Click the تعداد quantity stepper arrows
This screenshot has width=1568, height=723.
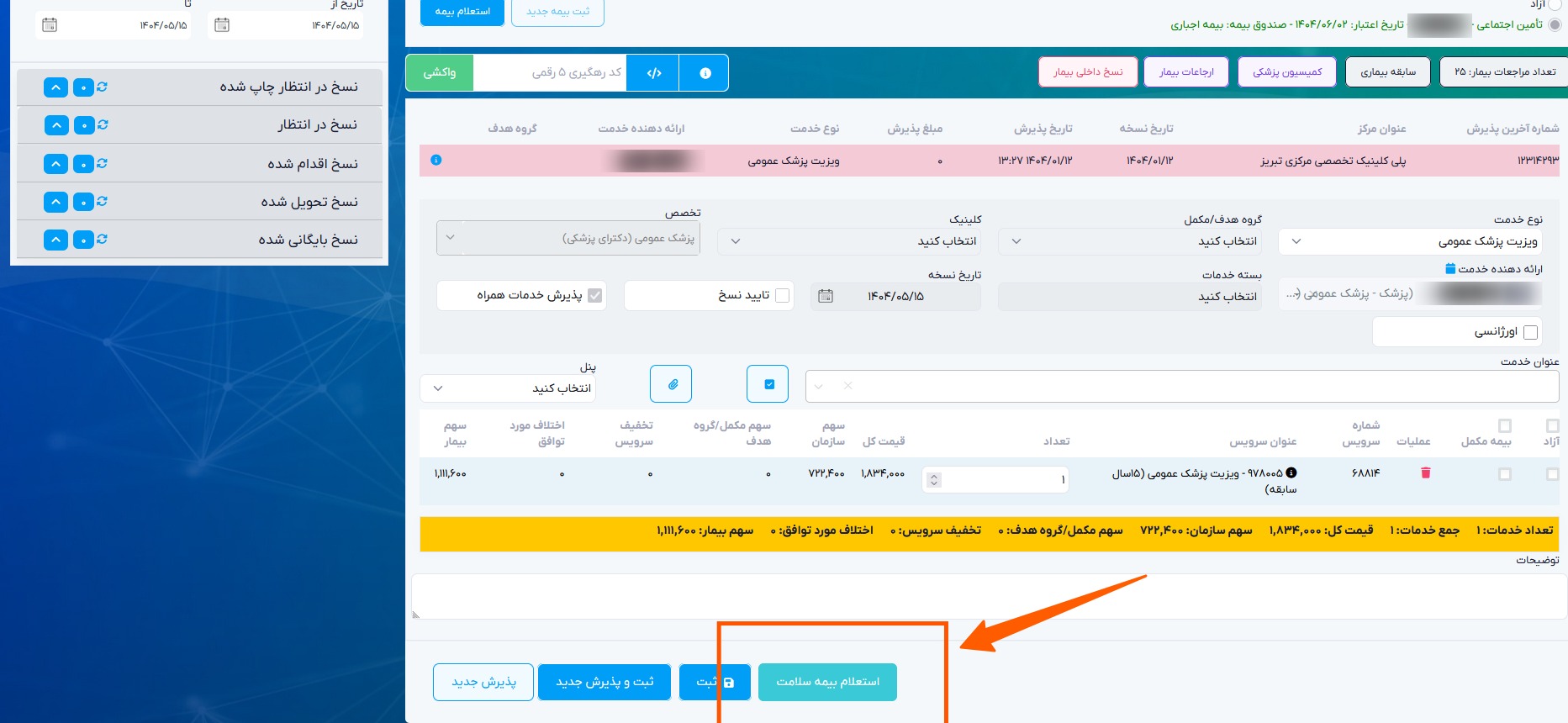click(x=934, y=480)
